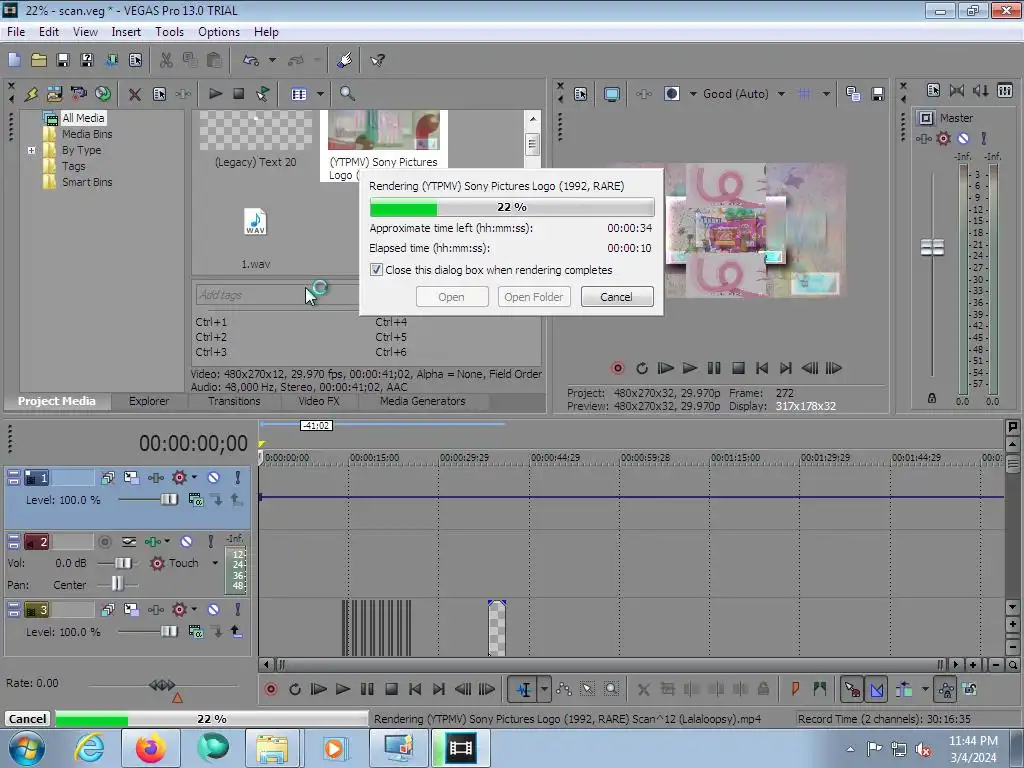
Task: Switch to Video FX tab
Action: click(319, 401)
